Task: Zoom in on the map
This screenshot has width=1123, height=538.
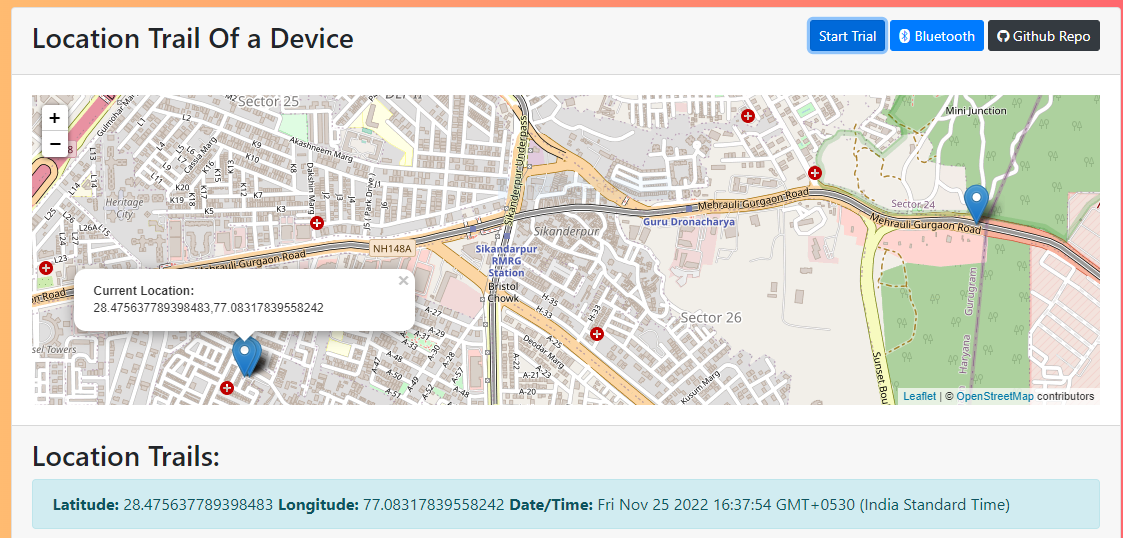Action: tap(54, 118)
